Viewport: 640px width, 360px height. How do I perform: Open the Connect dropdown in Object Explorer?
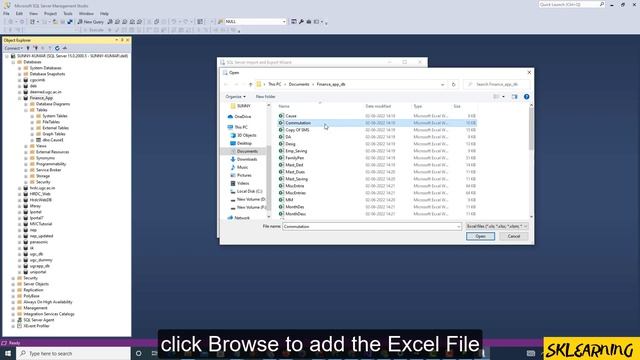(x=13, y=48)
